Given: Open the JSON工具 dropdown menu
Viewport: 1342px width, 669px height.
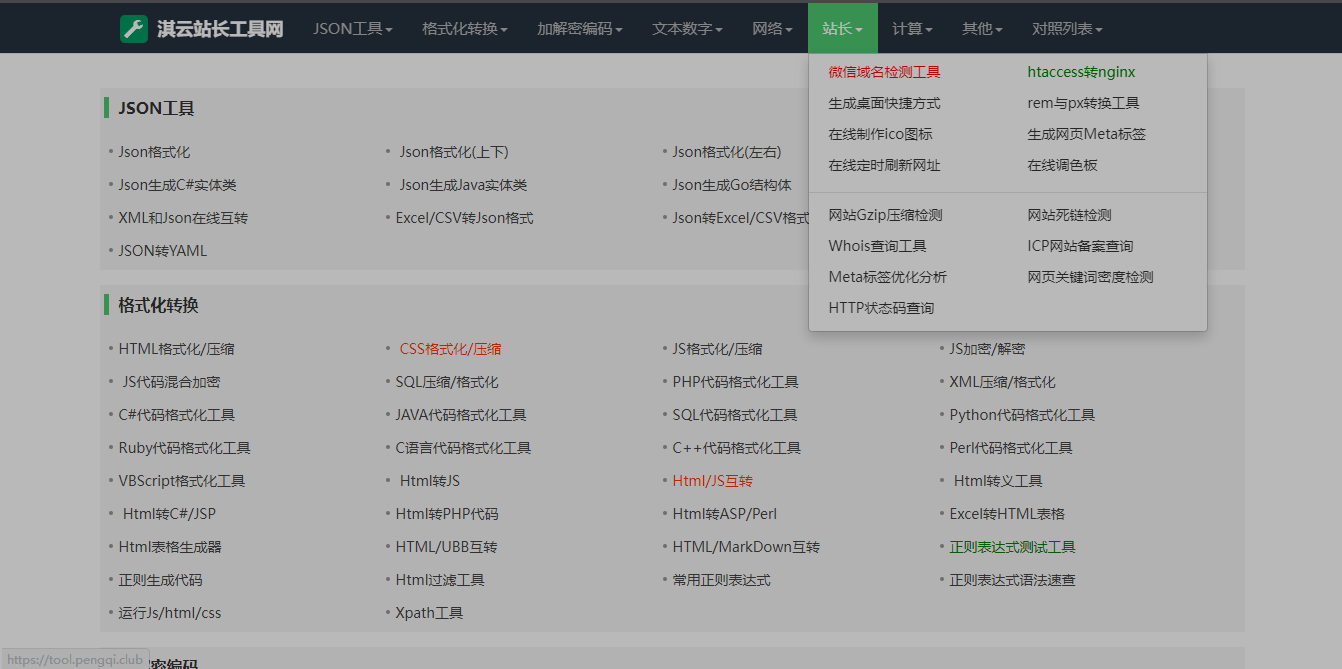Looking at the screenshot, I should coord(352,29).
